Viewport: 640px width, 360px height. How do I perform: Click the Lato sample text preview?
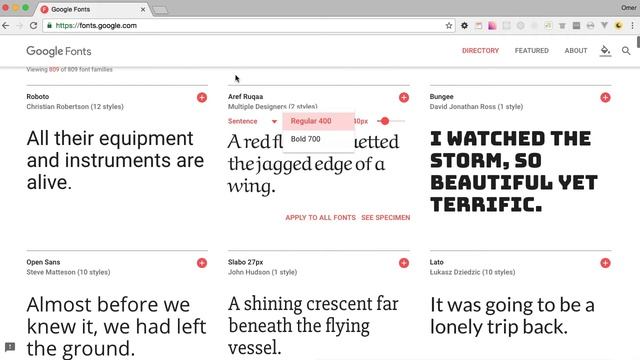512,316
